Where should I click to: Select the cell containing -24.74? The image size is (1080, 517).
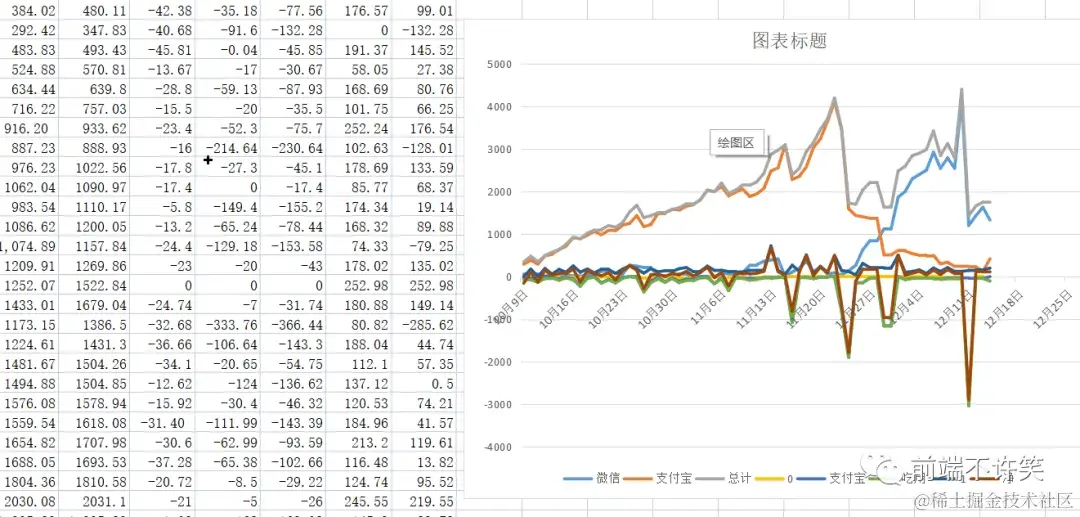161,306
